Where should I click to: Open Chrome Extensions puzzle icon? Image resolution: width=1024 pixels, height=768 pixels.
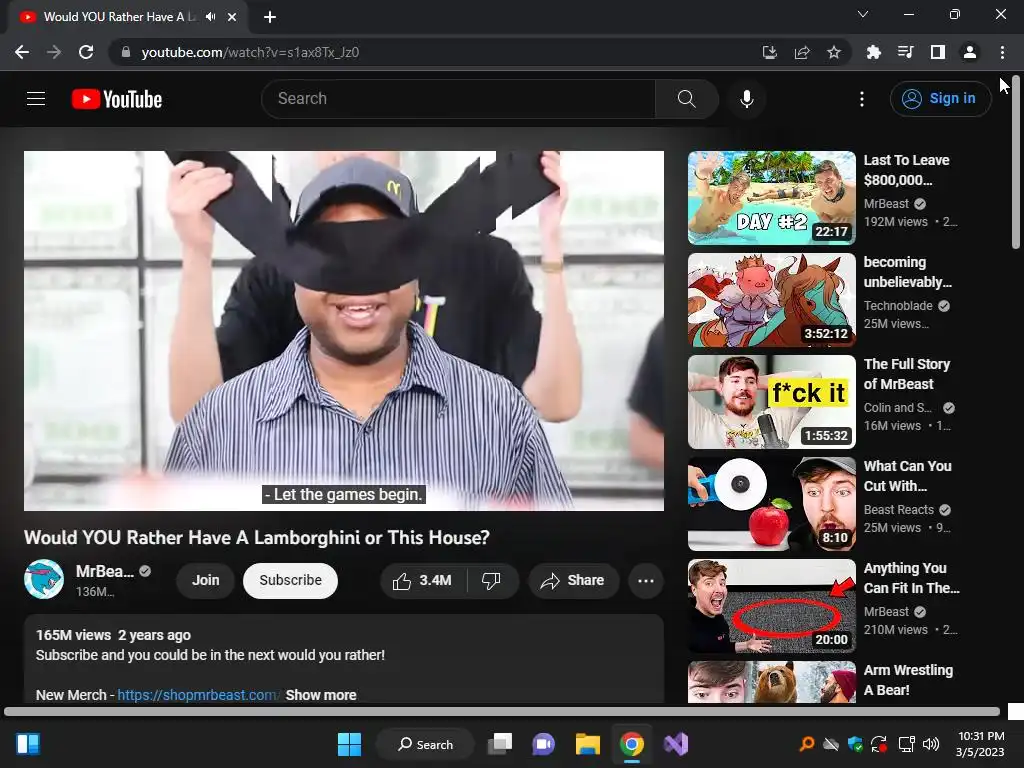tap(874, 52)
